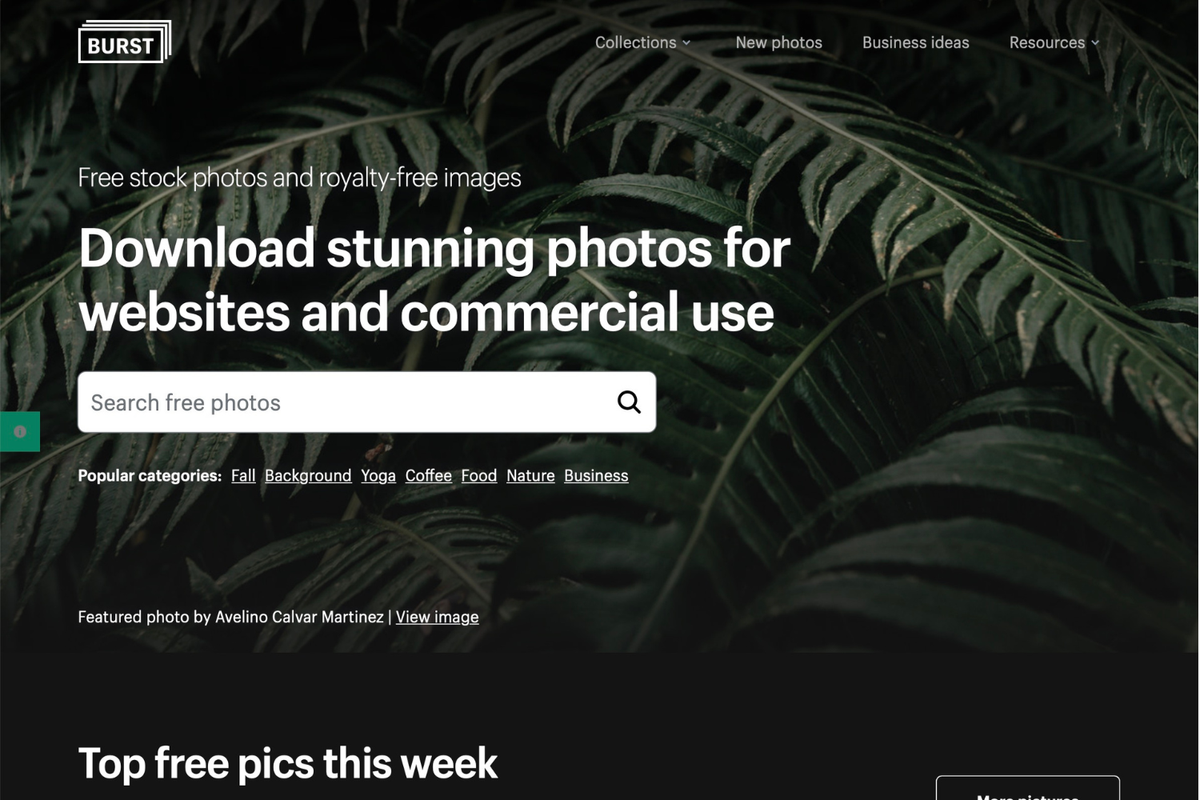The image size is (1200, 800).
Task: Click the Collections chevron arrow
Action: tap(687, 43)
